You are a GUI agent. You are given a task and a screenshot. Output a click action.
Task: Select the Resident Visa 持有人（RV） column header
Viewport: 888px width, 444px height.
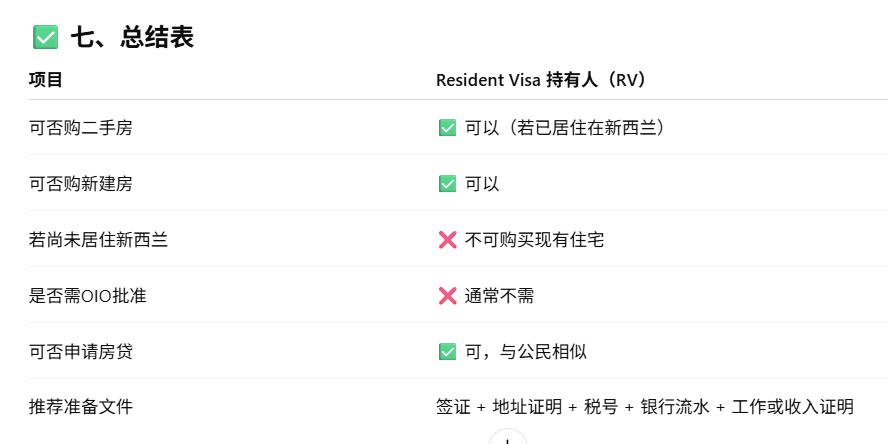tap(548, 80)
